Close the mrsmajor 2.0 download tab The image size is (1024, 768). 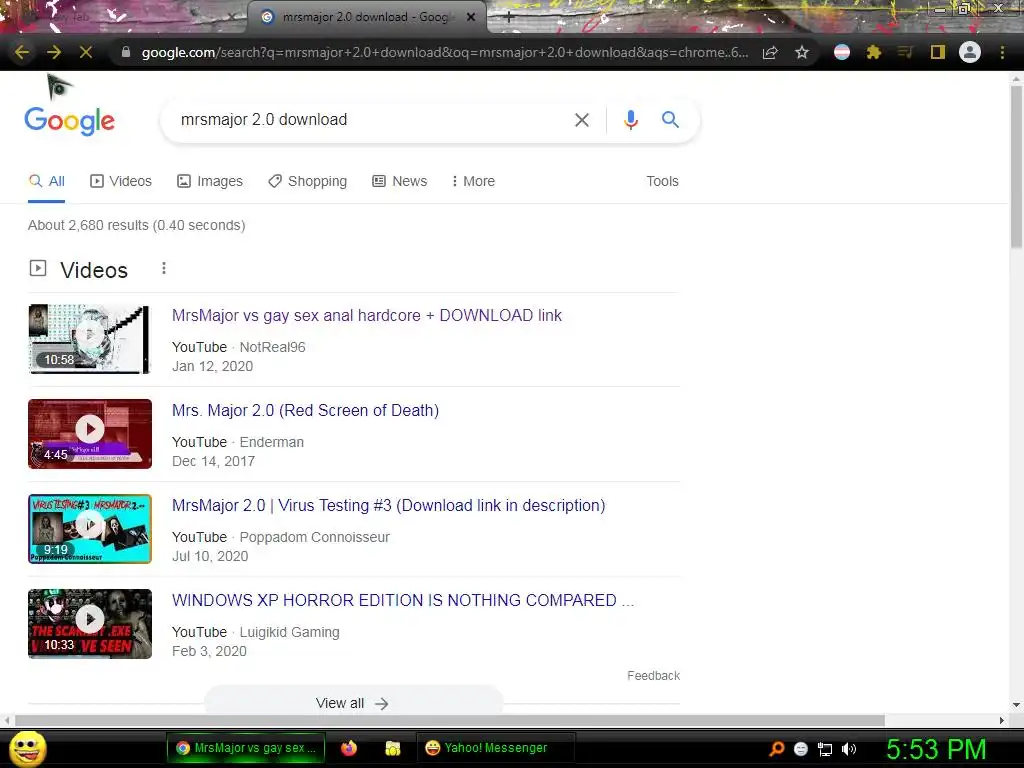coord(471,17)
